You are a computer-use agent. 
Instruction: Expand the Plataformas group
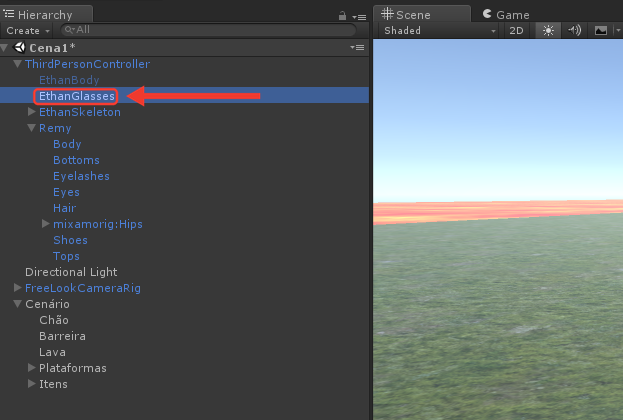[x=32, y=368]
